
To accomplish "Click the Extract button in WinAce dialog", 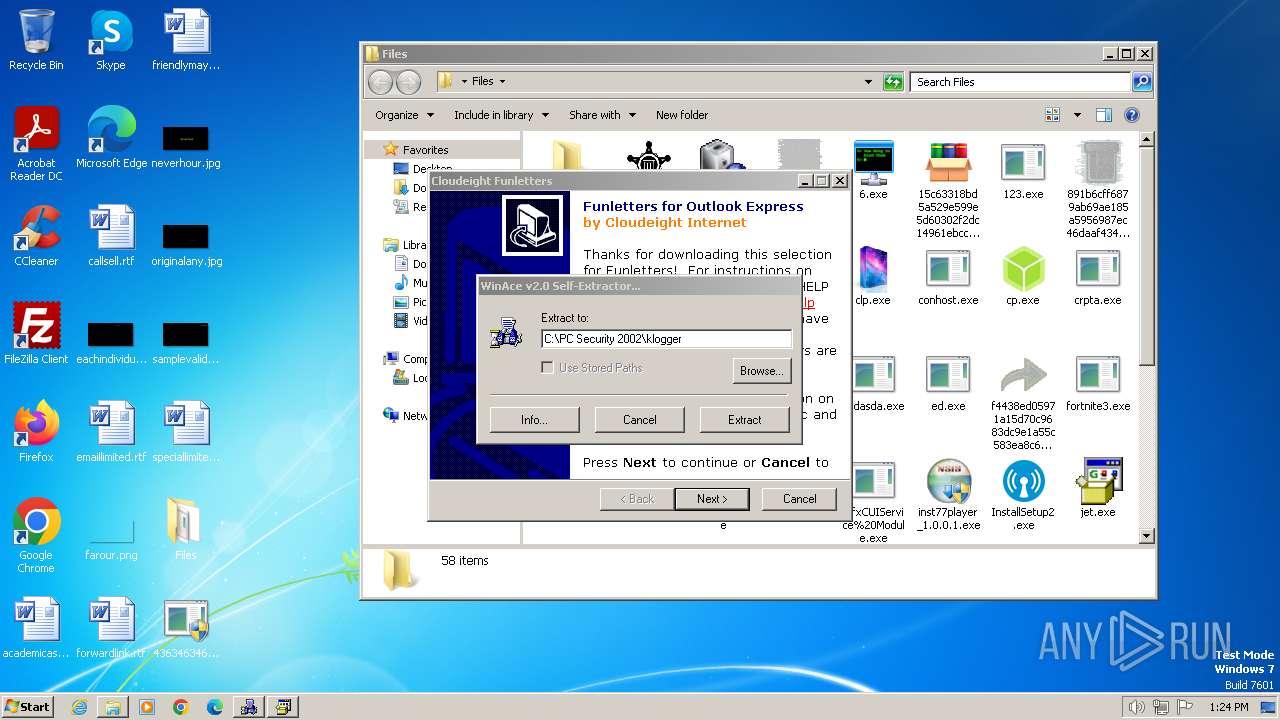I will pyautogui.click(x=744, y=420).
